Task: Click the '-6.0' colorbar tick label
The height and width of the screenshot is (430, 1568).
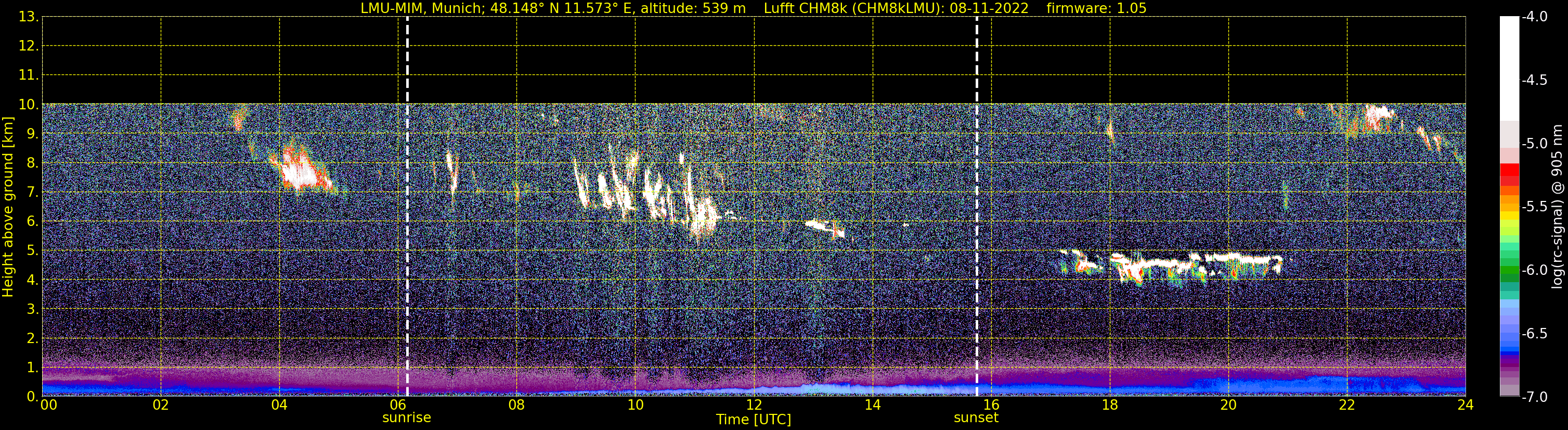Action: click(1534, 270)
